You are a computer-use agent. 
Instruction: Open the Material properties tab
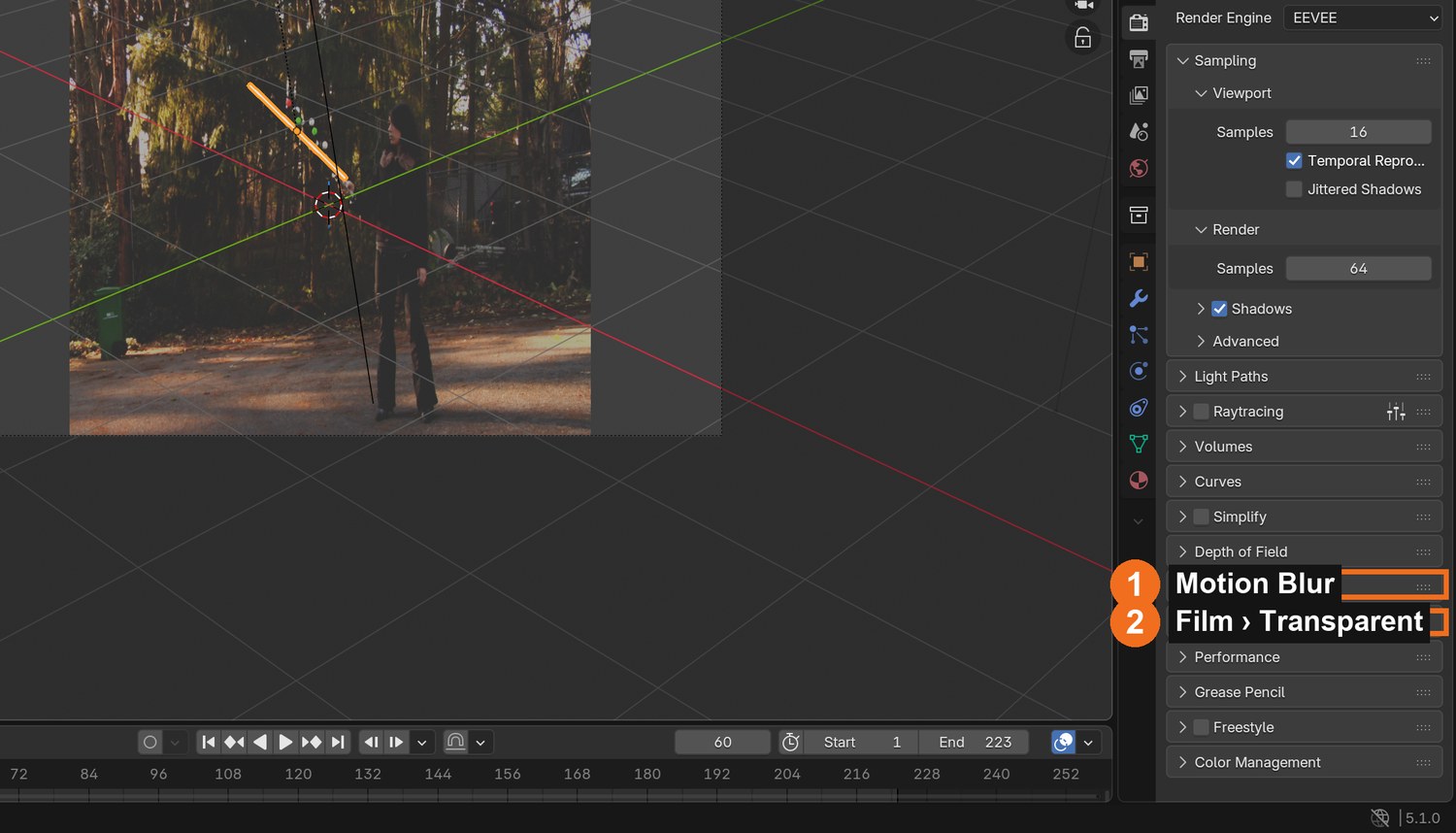click(1139, 481)
